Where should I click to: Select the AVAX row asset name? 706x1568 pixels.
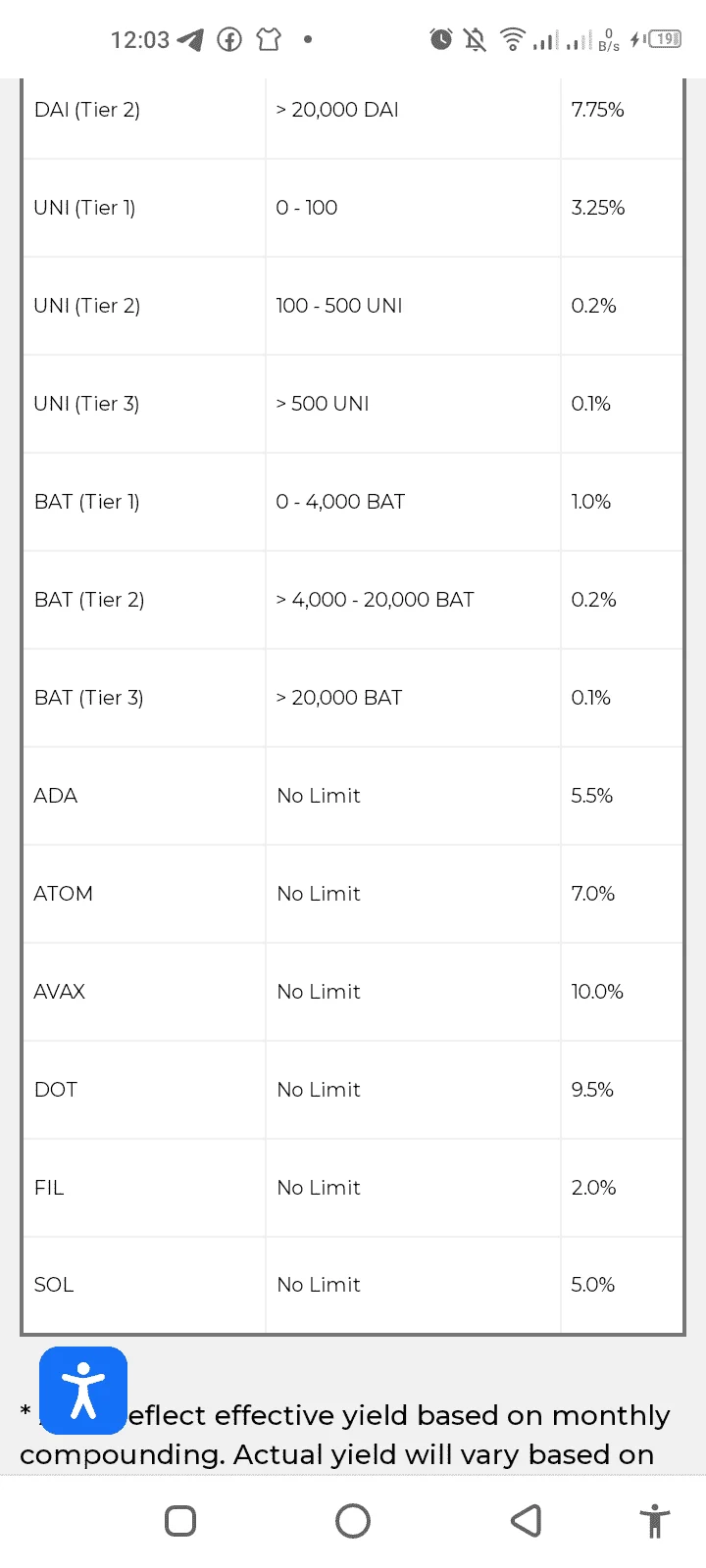[60, 992]
